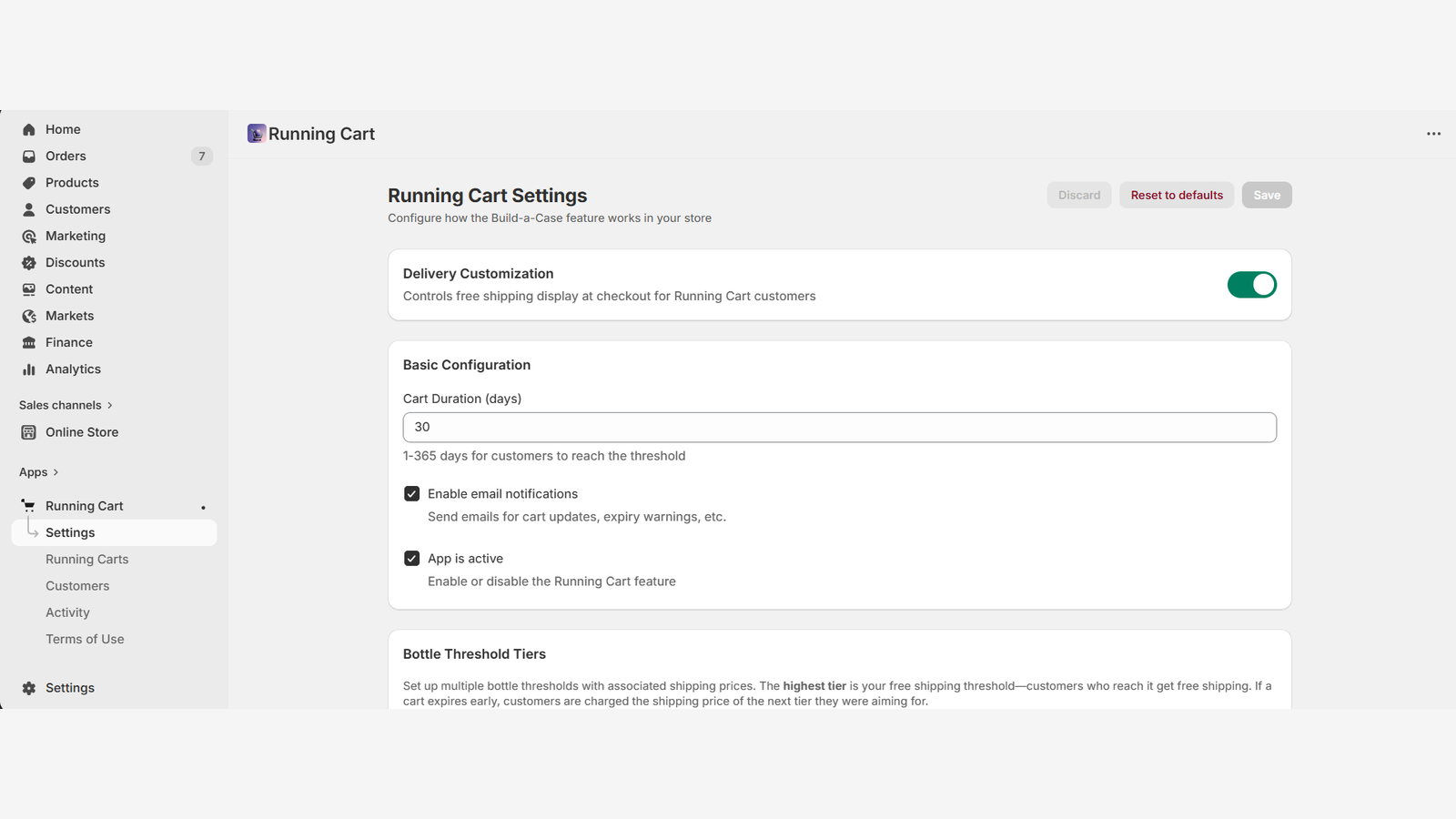Open the three-dot overflow menu
1456x819 pixels.
(1433, 134)
